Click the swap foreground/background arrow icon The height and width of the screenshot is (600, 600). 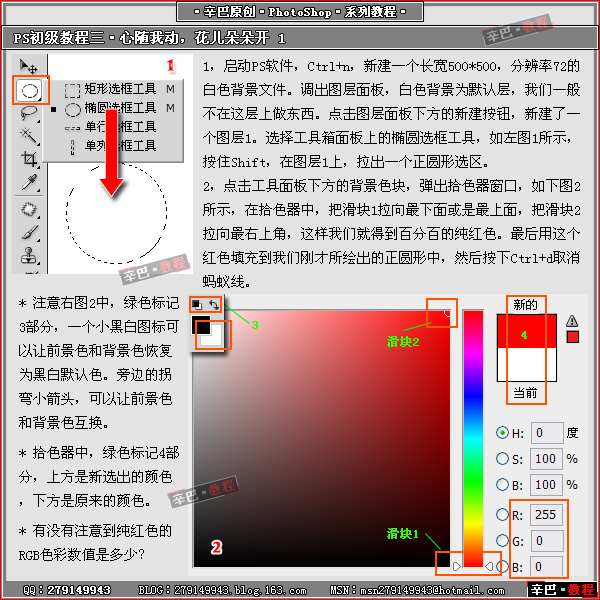pyautogui.click(x=214, y=305)
